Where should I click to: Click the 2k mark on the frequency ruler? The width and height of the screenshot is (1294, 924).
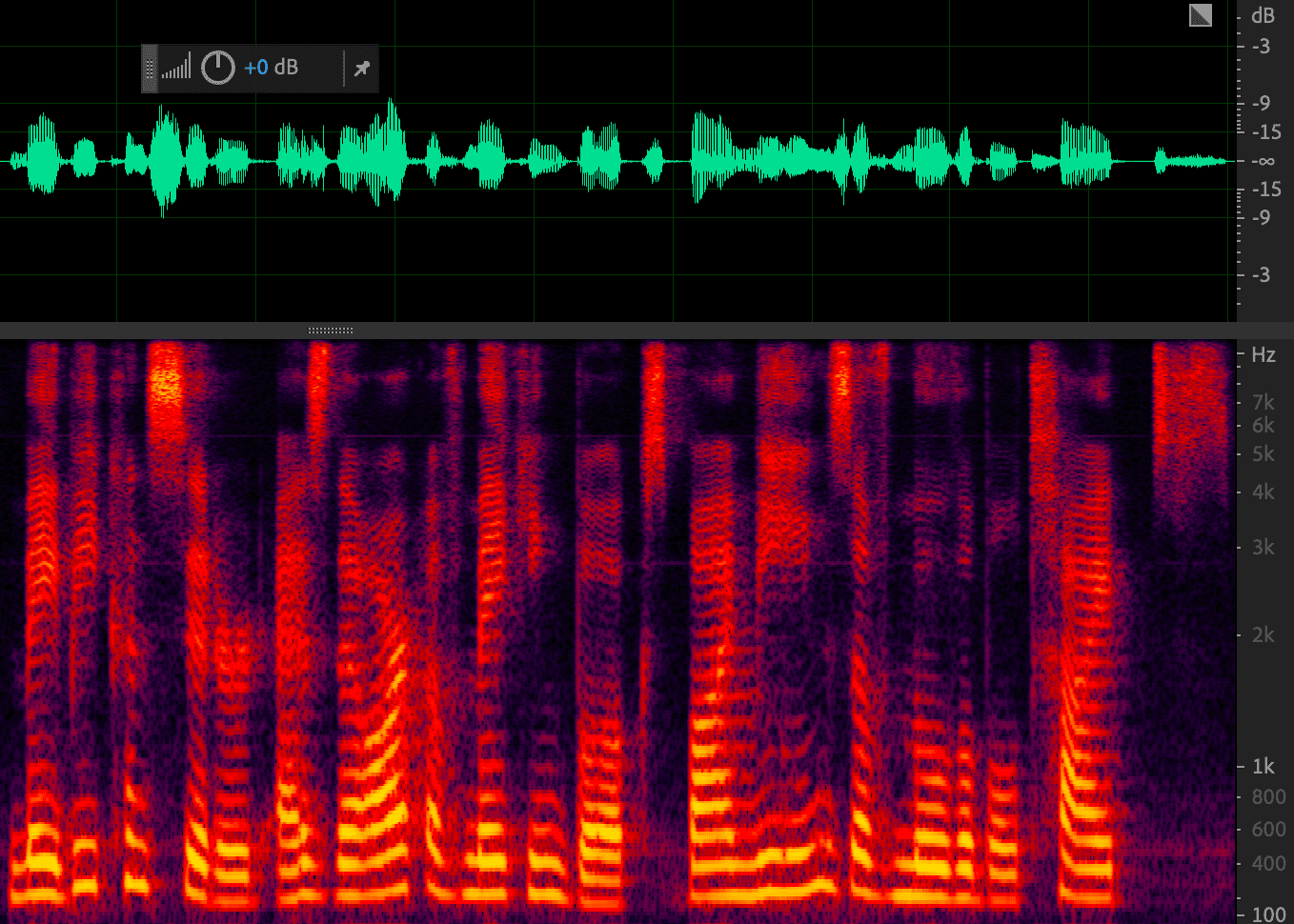pyautogui.click(x=1263, y=634)
